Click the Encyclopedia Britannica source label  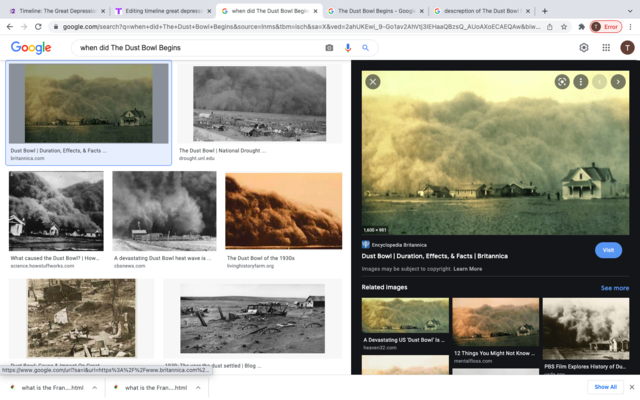[x=399, y=245]
